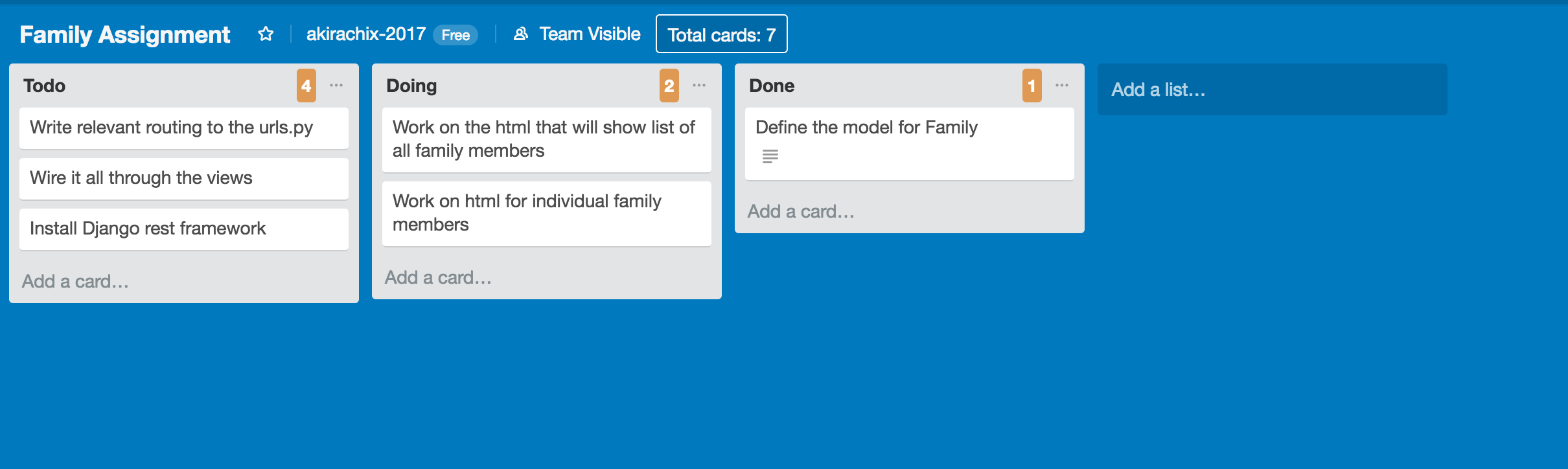This screenshot has height=469, width=1568.
Task: Add a card to the Done list
Action: pyautogui.click(x=801, y=211)
